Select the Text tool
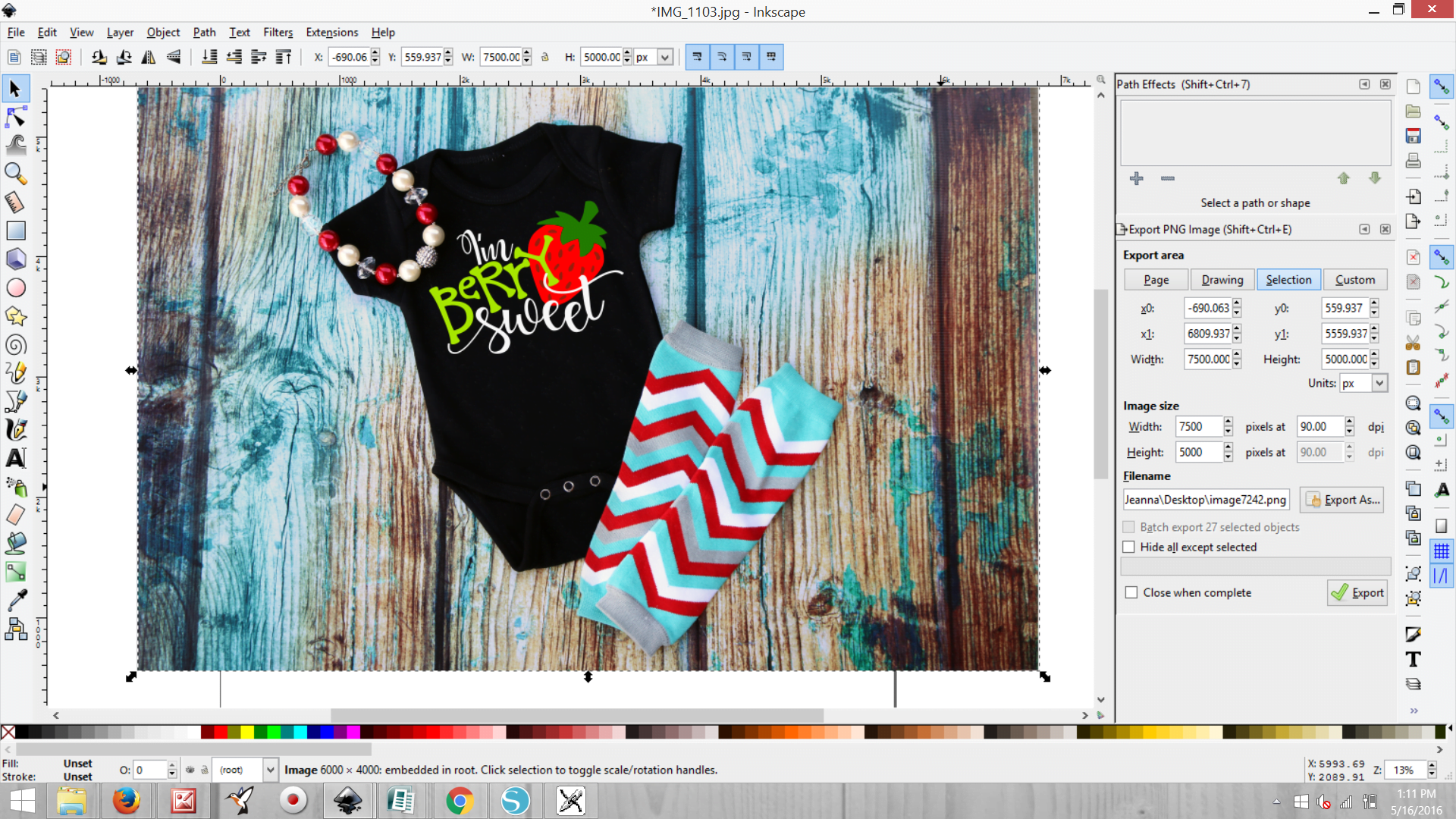This screenshot has height=819, width=1456. (x=15, y=457)
